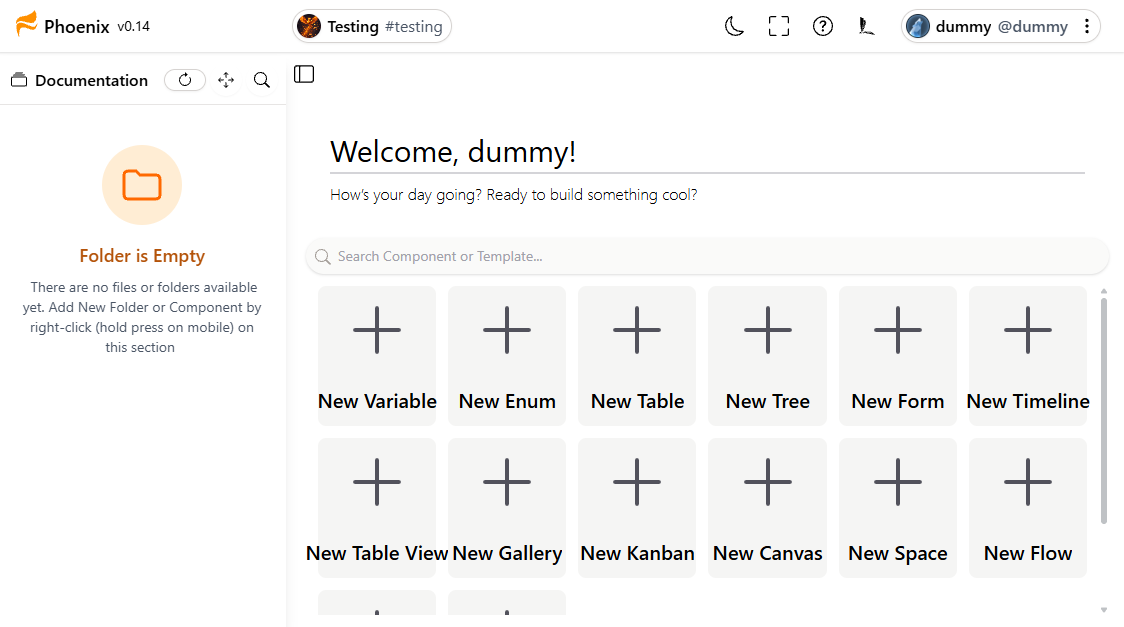Create a New Form
1124x627 pixels.
click(897, 356)
